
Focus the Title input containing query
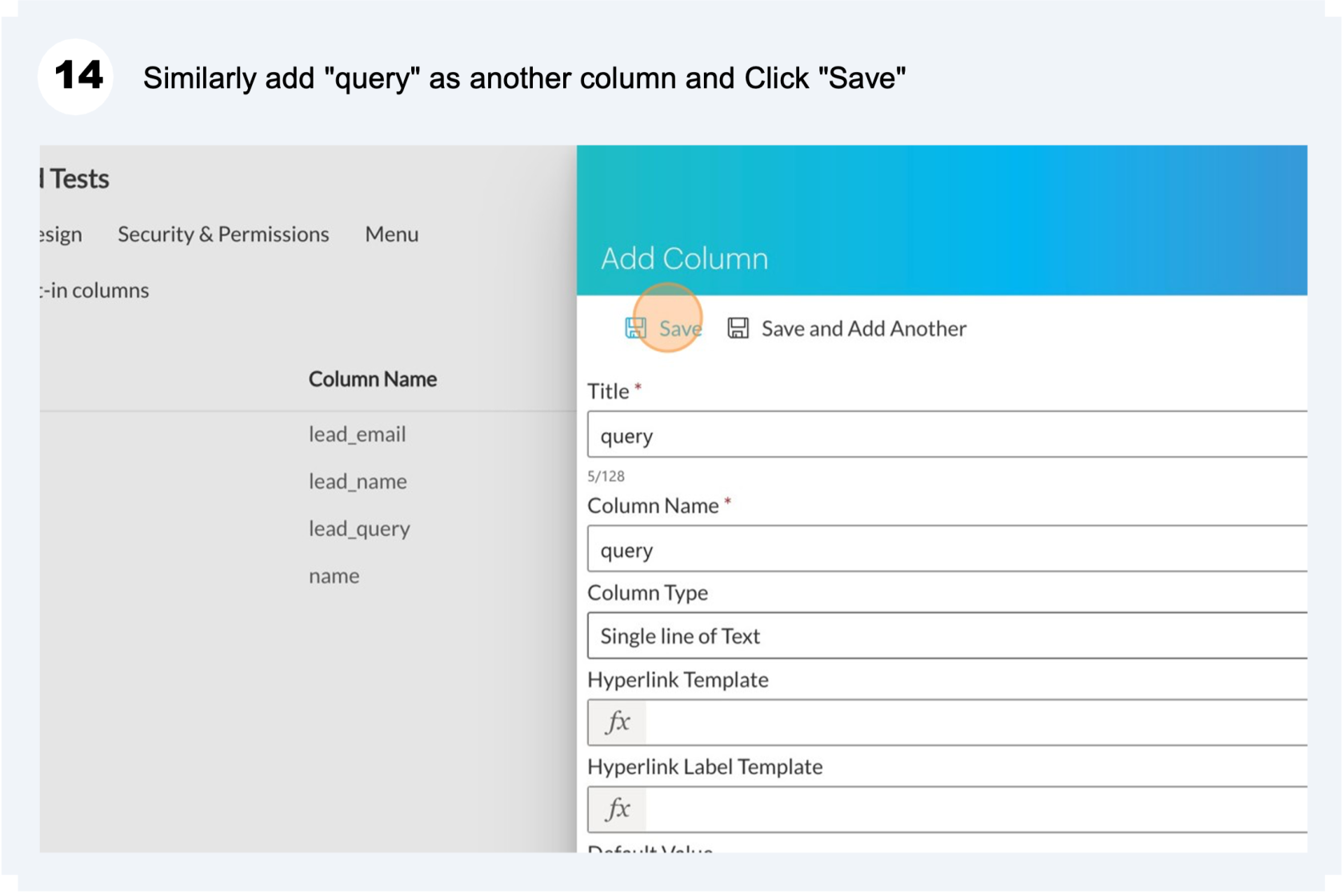pyautogui.click(x=947, y=434)
